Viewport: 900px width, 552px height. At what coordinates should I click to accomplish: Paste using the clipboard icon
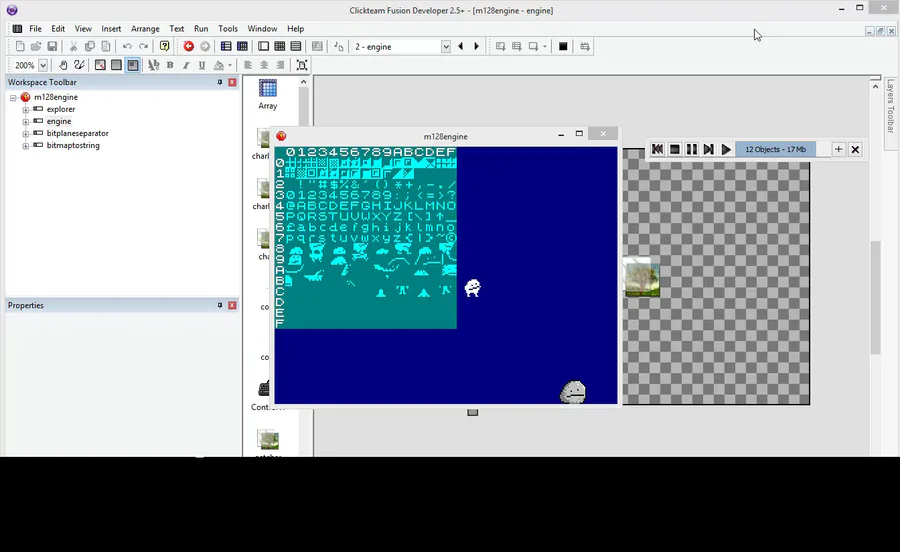coord(106,46)
